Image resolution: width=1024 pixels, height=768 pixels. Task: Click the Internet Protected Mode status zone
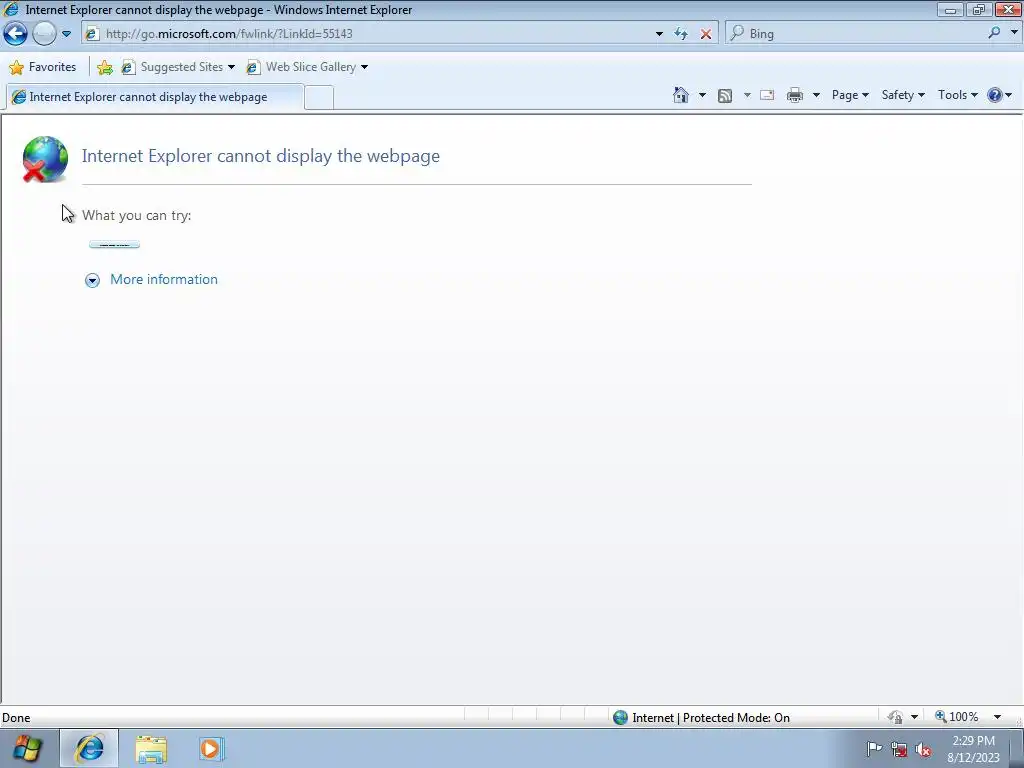(701, 718)
